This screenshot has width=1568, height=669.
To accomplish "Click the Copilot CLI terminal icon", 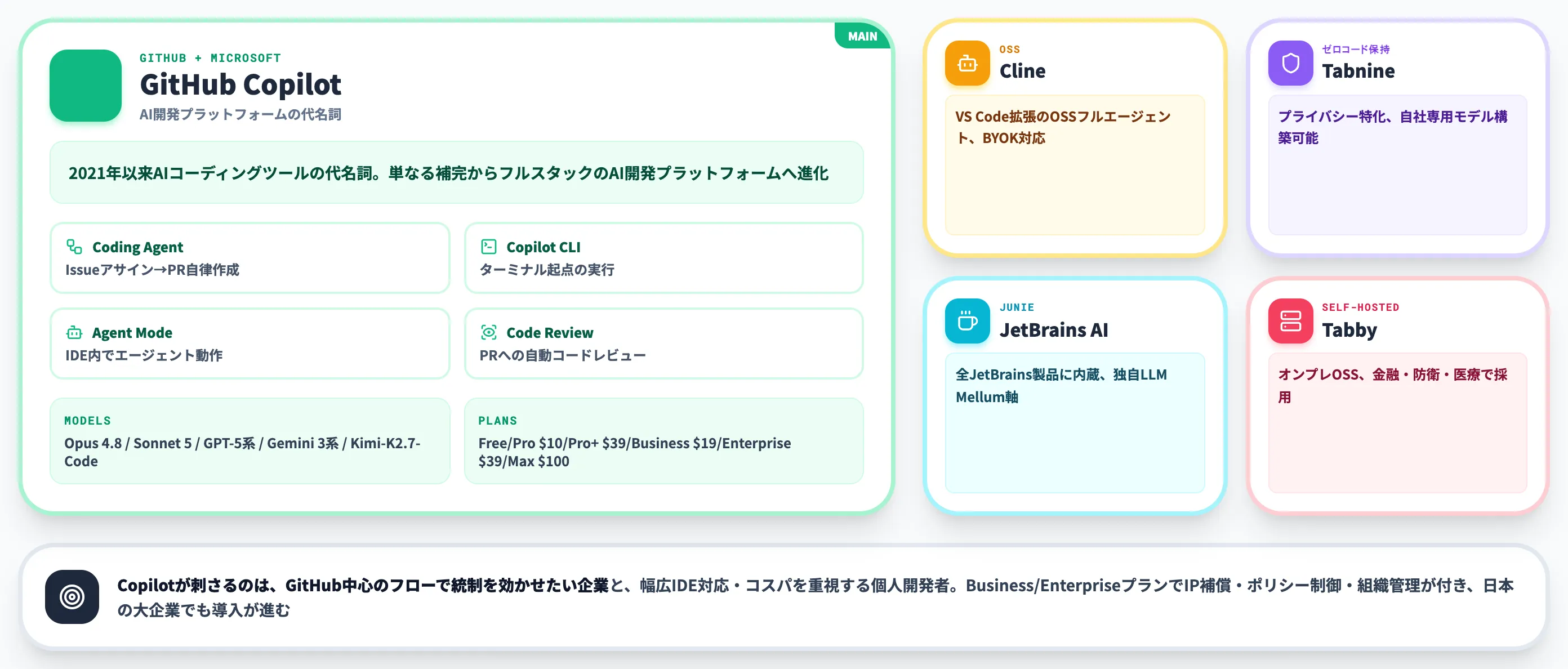I will click(489, 247).
